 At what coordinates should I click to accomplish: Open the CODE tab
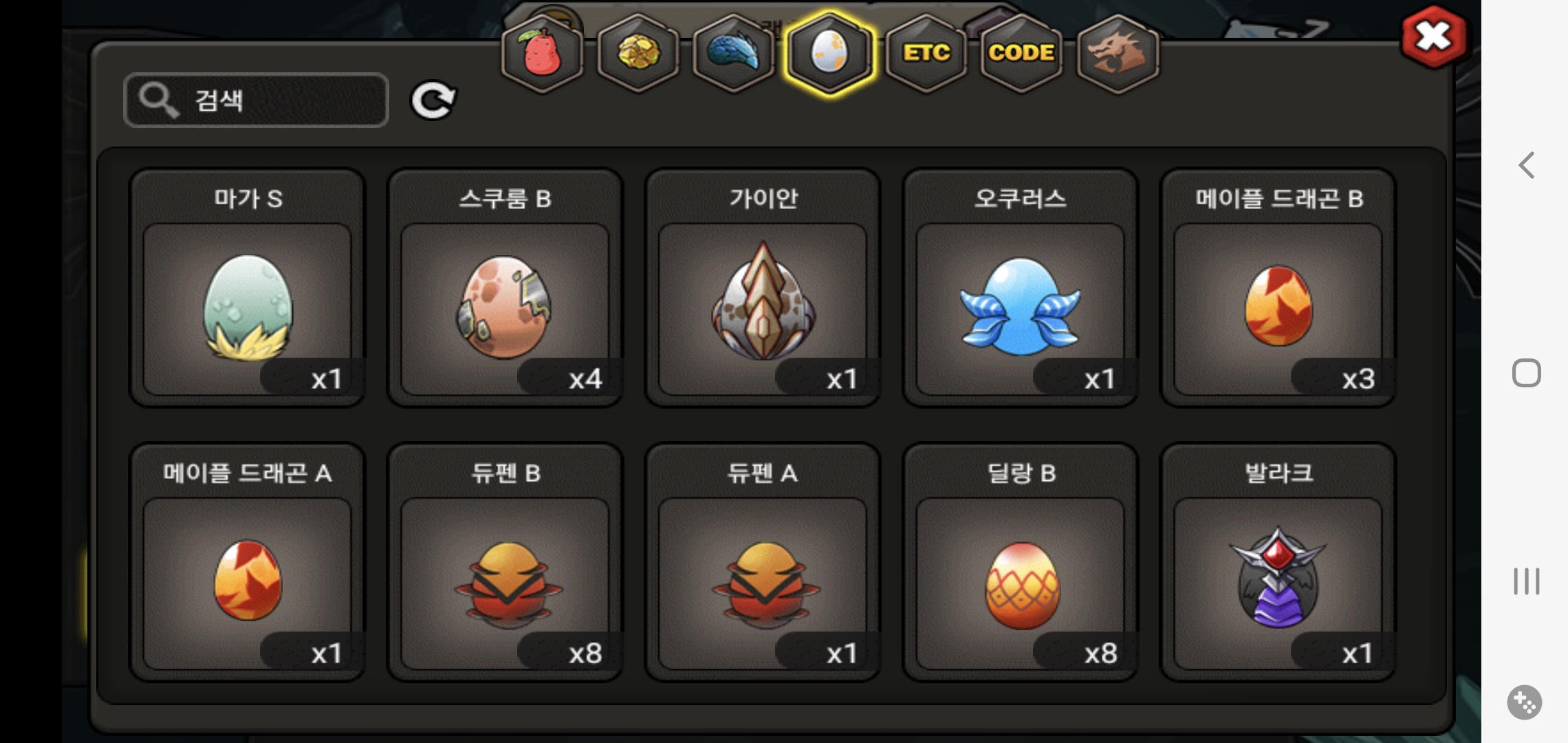click(x=1021, y=54)
